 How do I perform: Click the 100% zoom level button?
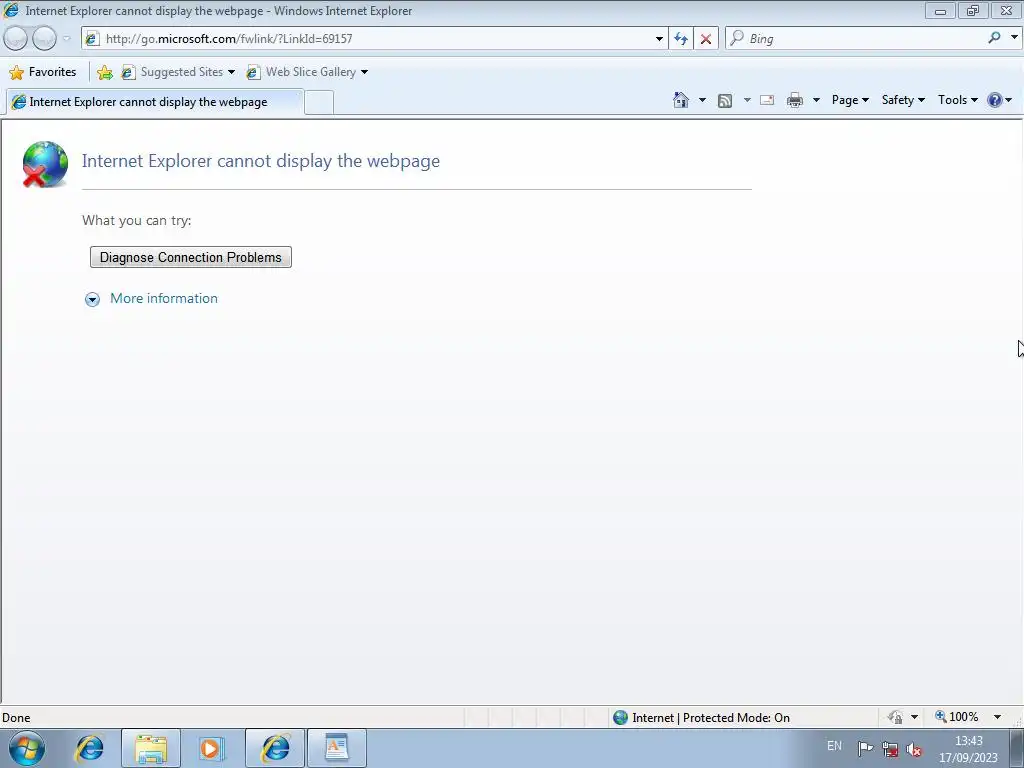(x=957, y=717)
